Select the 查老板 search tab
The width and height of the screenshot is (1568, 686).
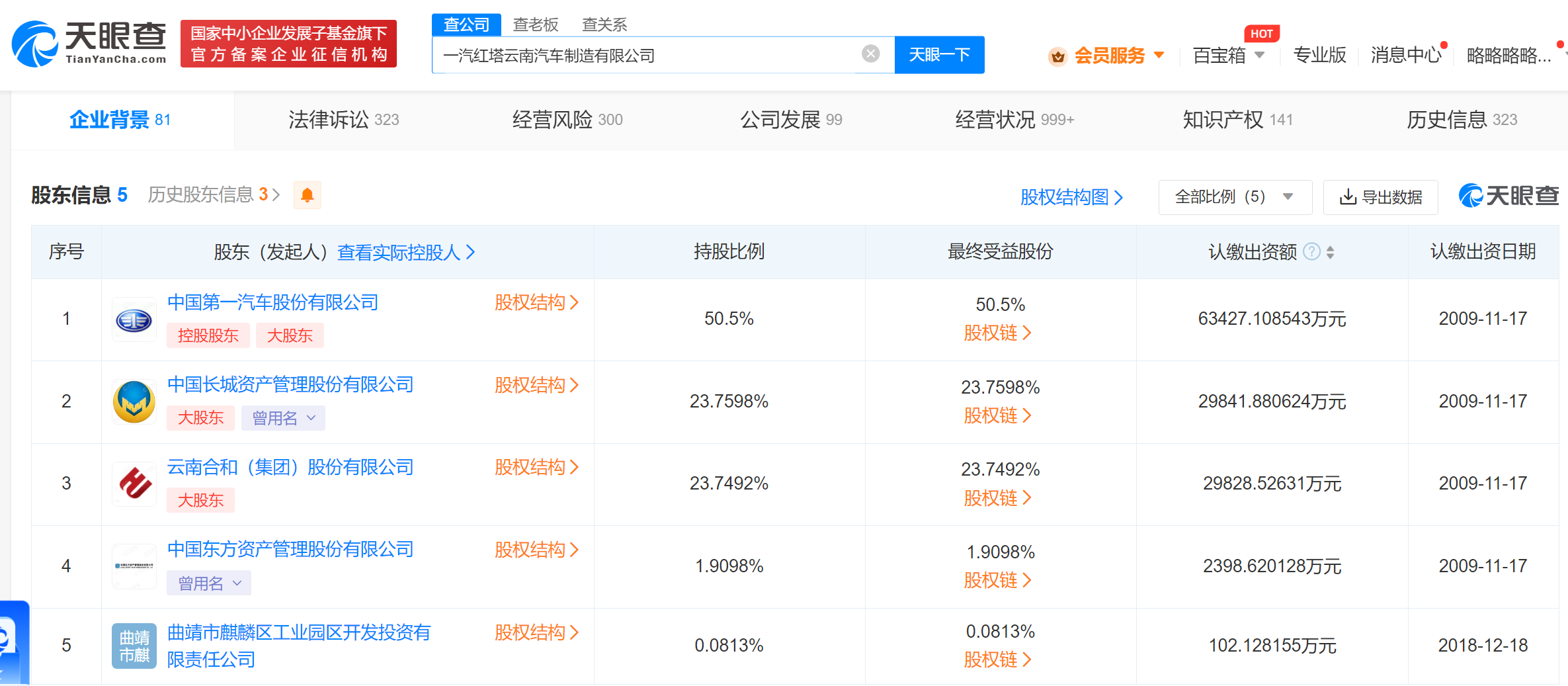536,24
